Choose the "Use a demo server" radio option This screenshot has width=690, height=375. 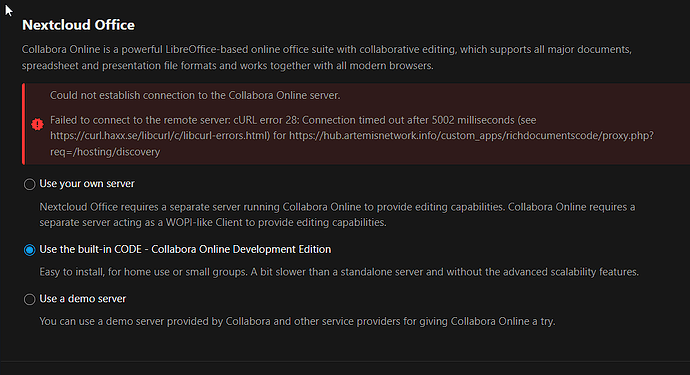(x=29, y=299)
